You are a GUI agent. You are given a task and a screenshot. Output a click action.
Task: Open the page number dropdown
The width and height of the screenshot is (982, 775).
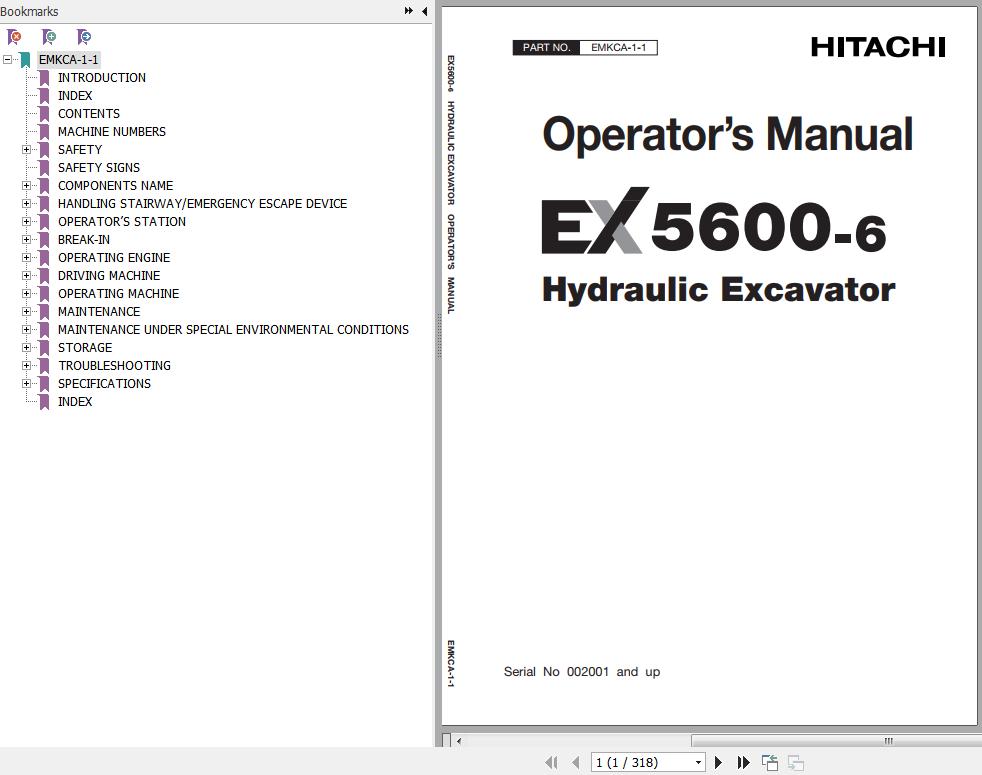[x=698, y=762]
